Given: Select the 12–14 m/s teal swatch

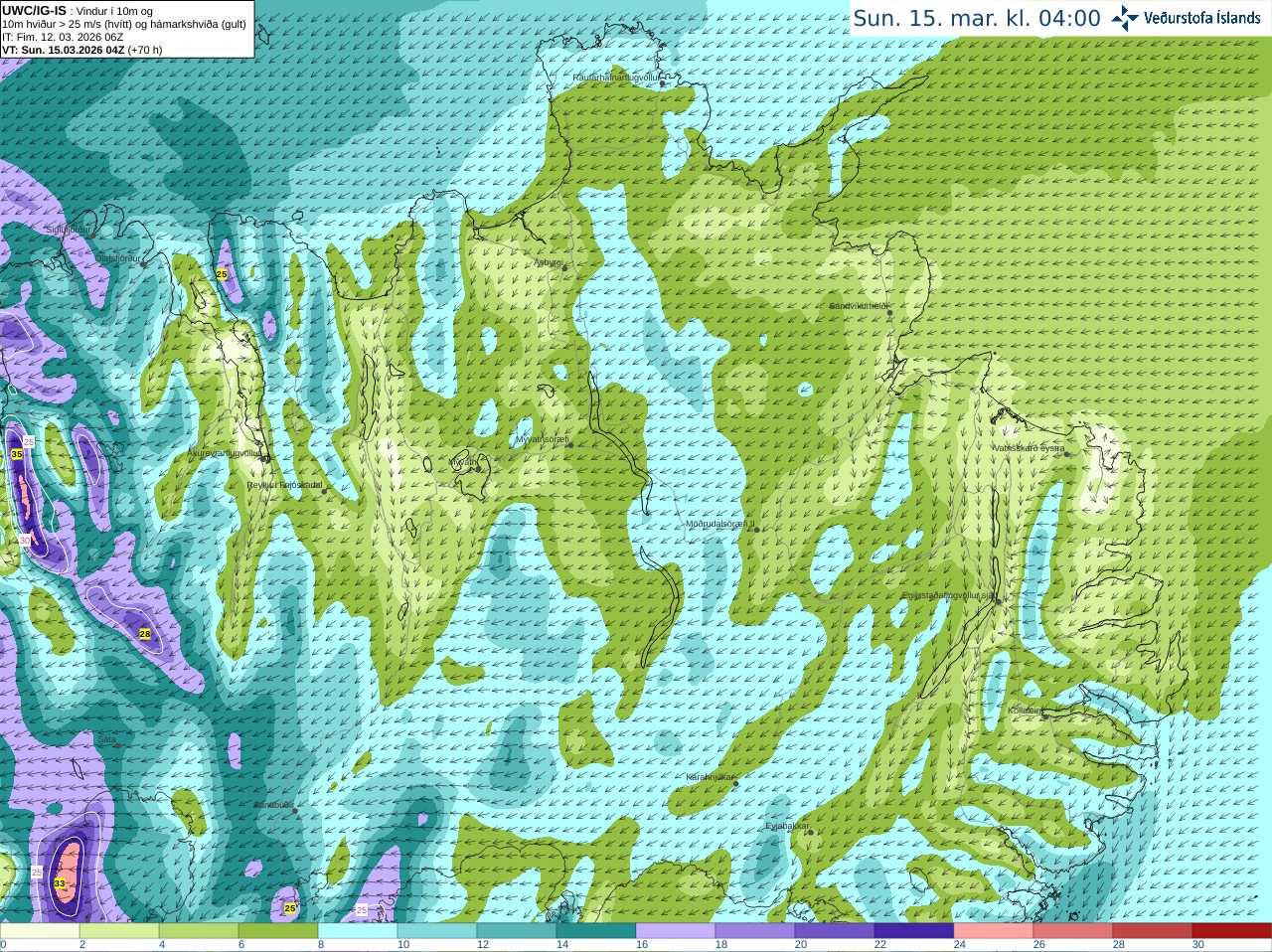Looking at the screenshot, I should click(517, 931).
